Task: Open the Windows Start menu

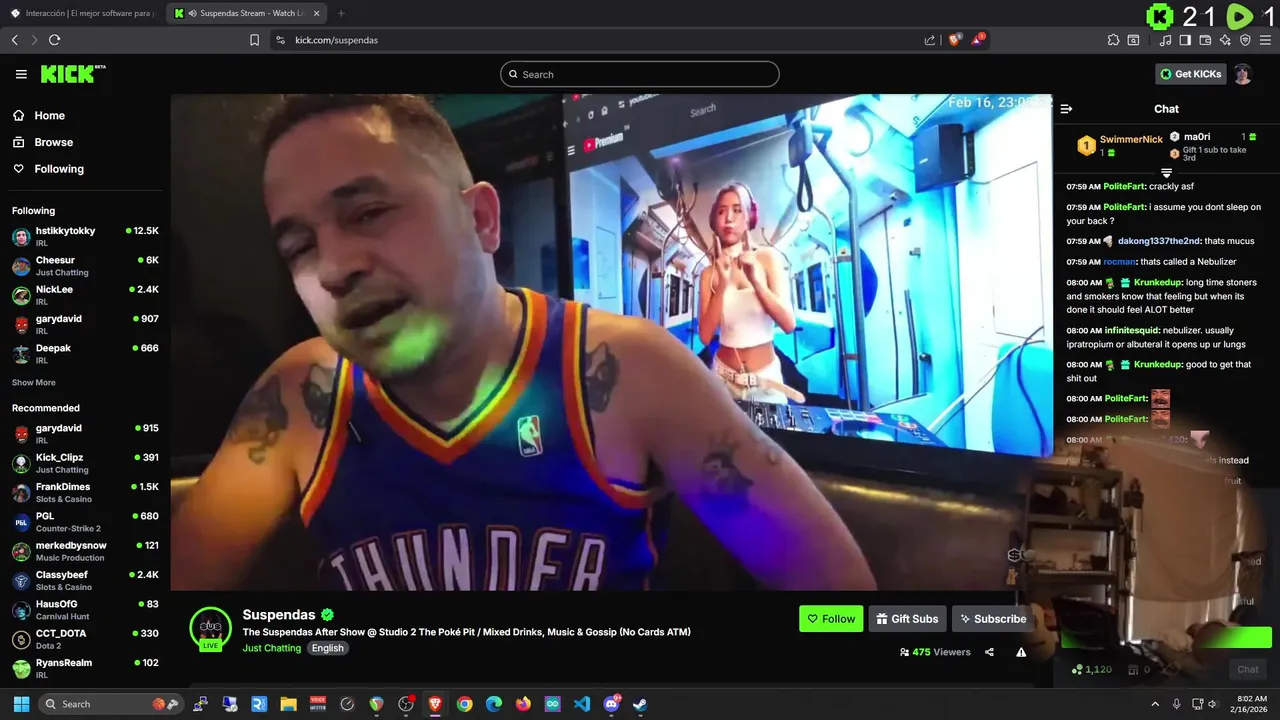Action: click(x=22, y=704)
